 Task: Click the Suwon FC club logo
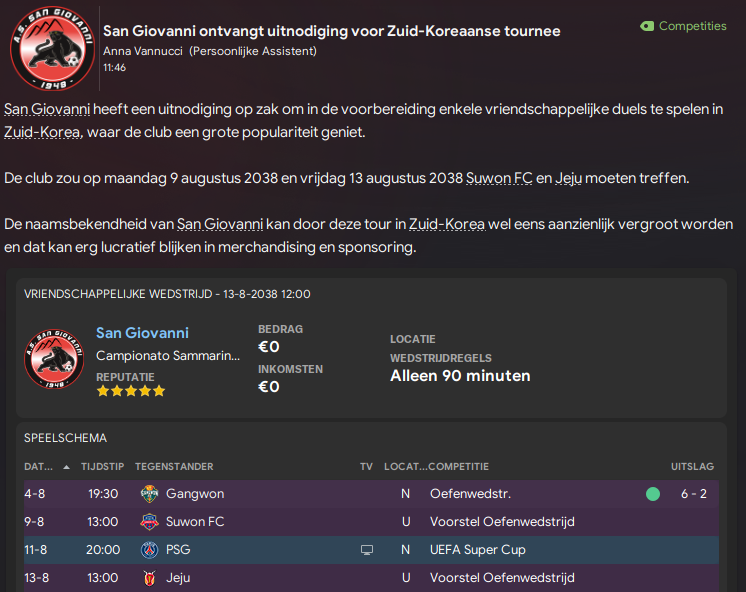[149, 522]
